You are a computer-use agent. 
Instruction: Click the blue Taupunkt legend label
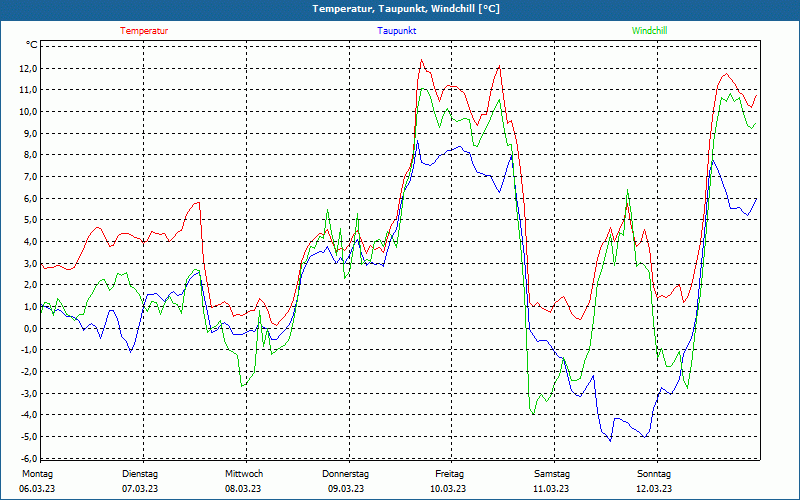[396, 31]
